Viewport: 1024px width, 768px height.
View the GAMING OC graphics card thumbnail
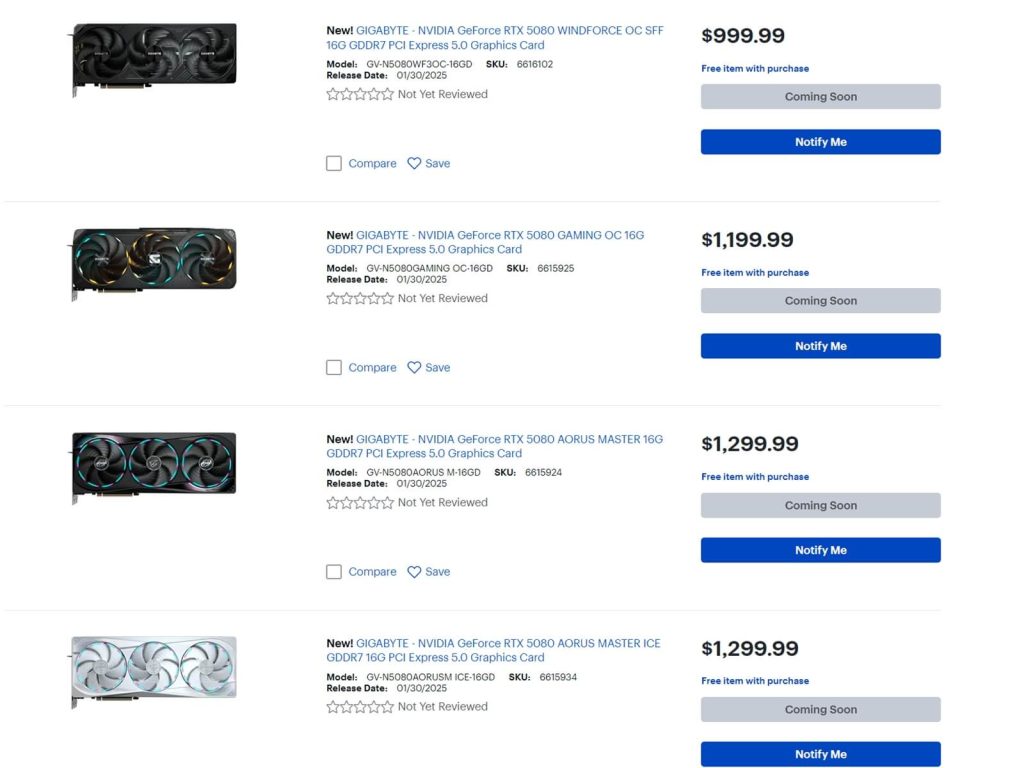[x=154, y=261]
